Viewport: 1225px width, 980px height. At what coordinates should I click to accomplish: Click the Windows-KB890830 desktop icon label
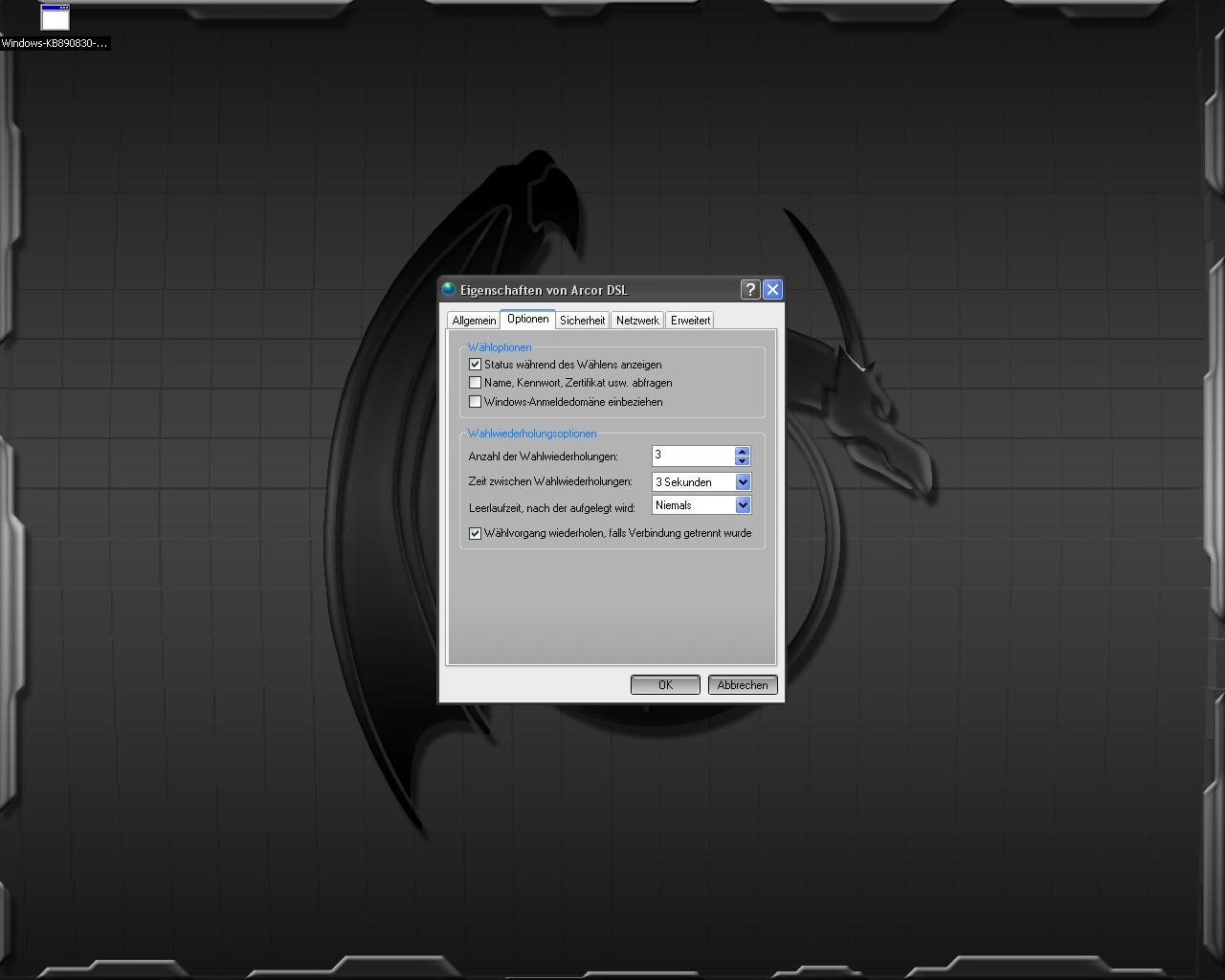coord(55,44)
